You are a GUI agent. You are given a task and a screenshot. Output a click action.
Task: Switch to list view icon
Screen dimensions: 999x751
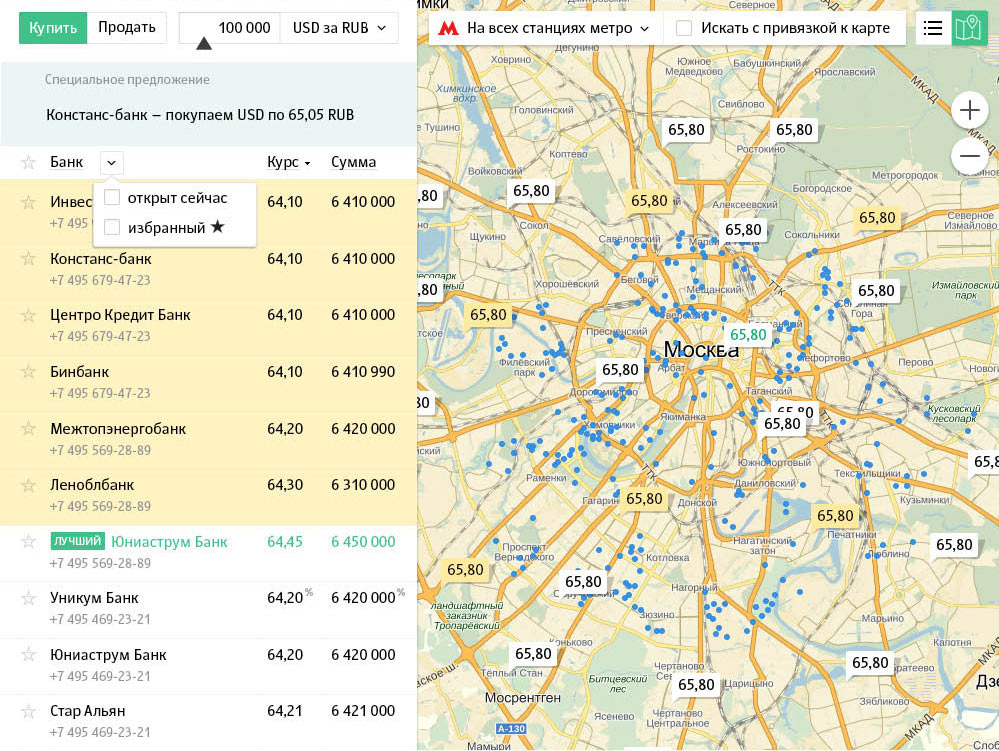[x=933, y=28]
